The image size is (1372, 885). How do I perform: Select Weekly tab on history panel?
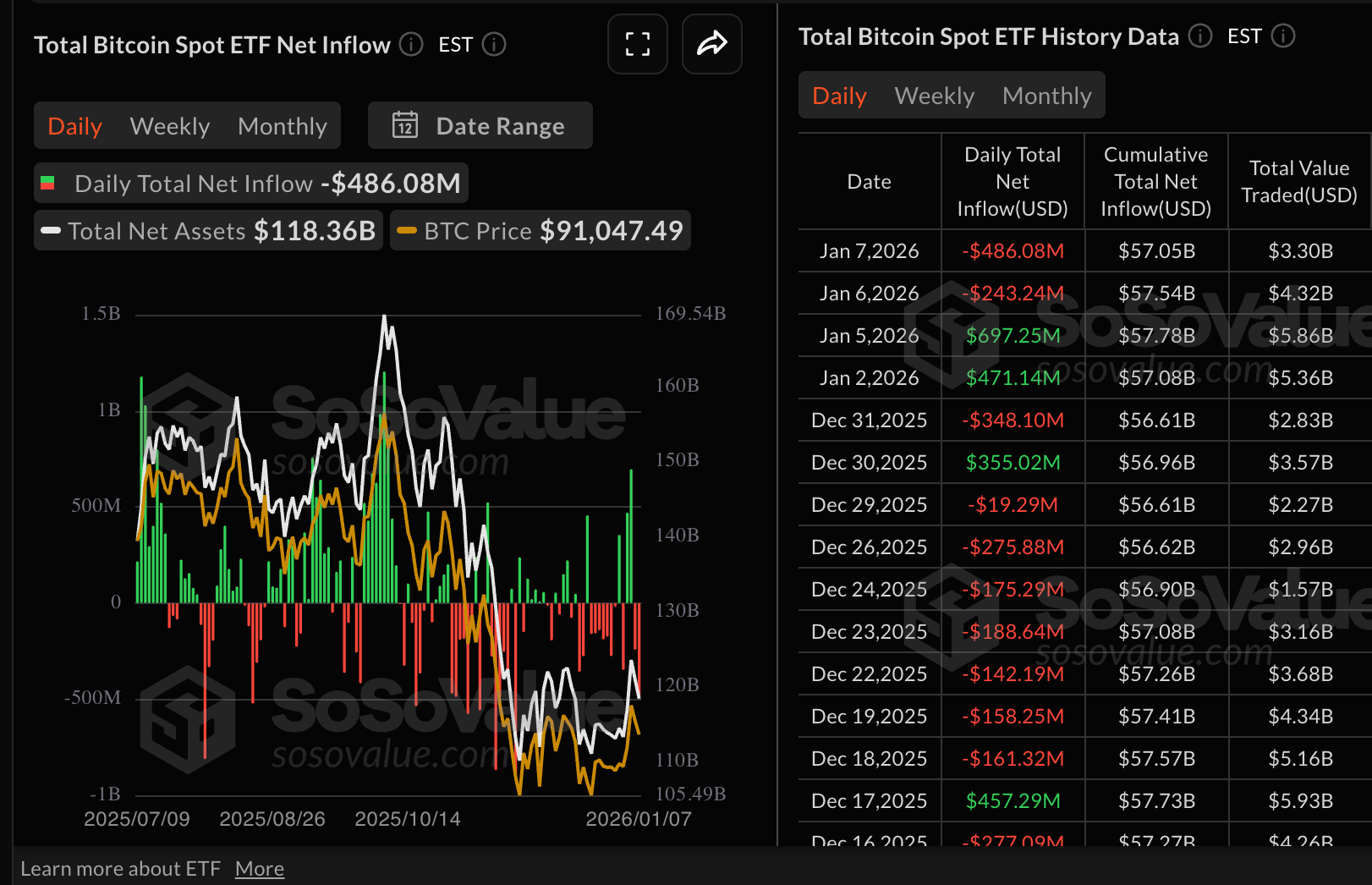pos(934,96)
